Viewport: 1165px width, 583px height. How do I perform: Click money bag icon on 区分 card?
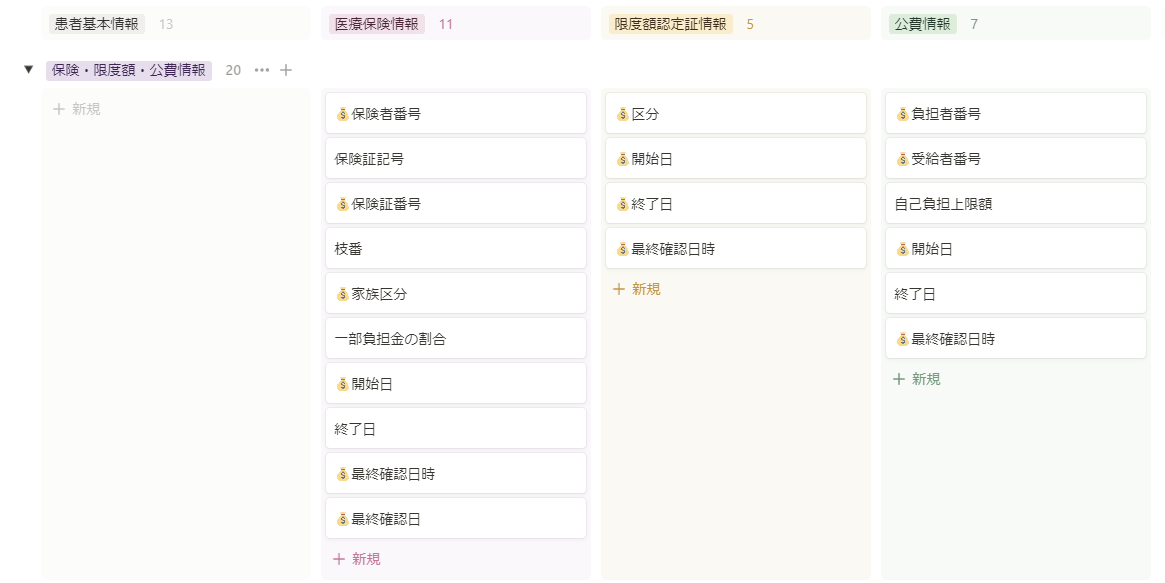tap(622, 114)
